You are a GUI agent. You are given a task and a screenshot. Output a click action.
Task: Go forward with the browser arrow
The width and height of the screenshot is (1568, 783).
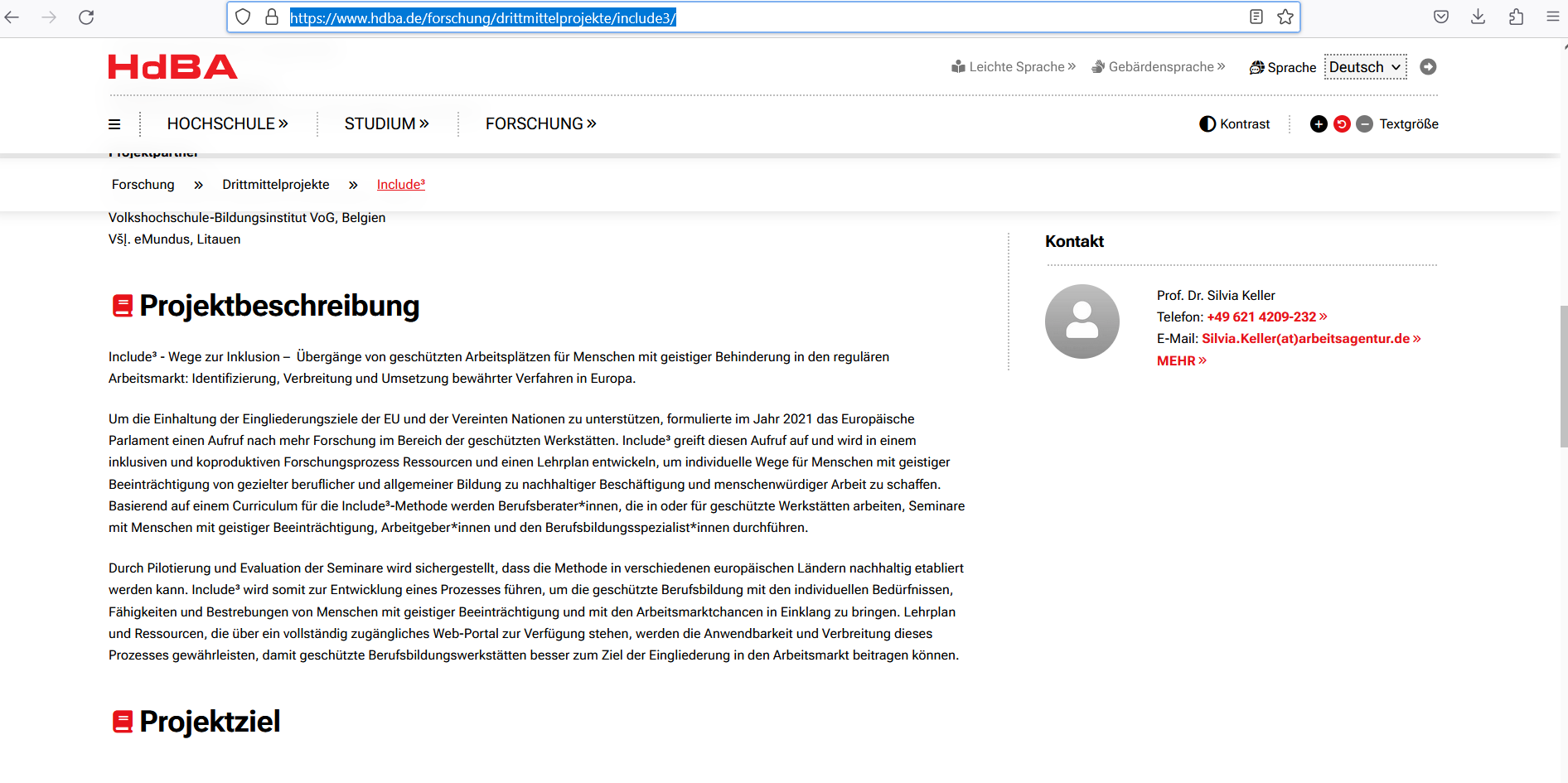49,17
